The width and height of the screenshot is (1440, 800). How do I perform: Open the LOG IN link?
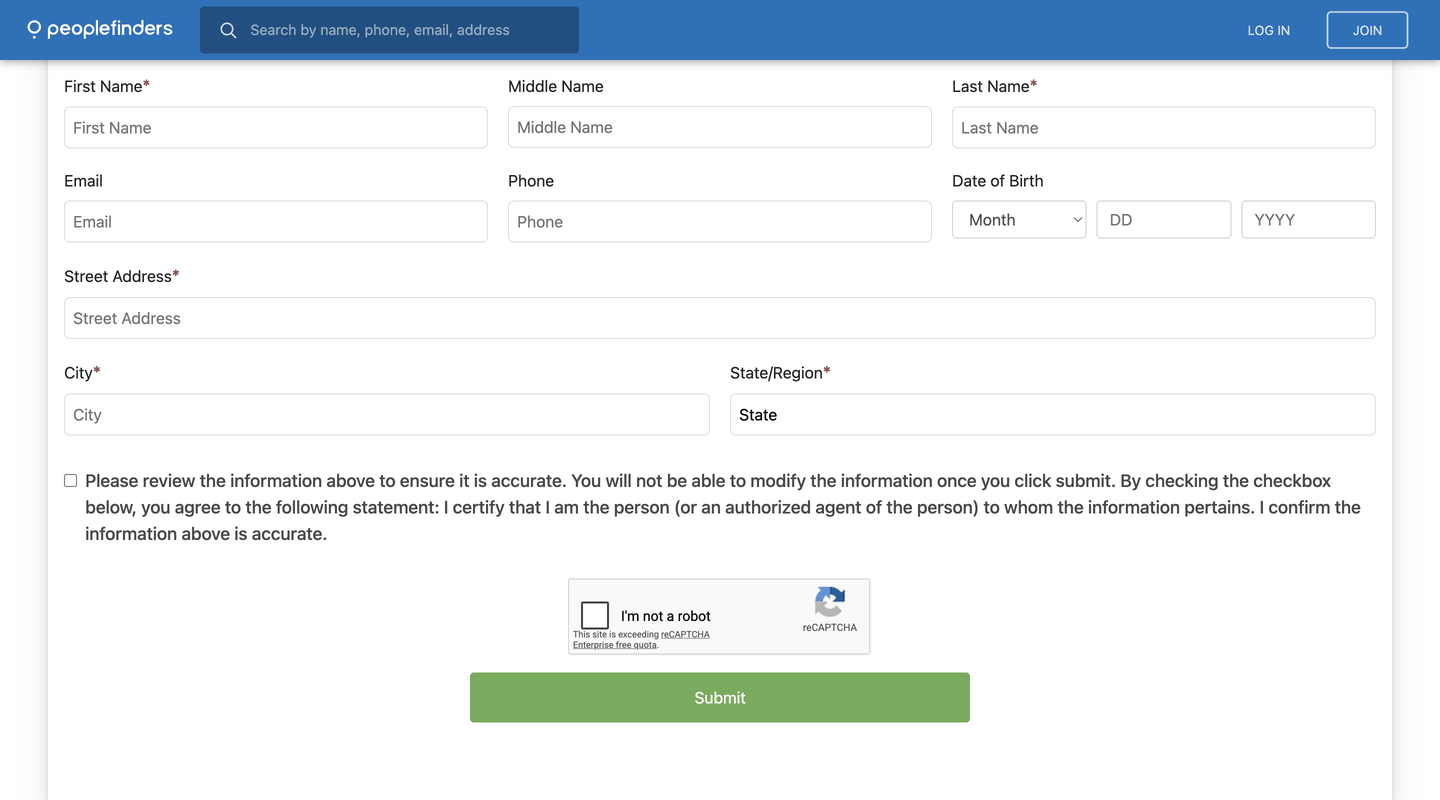(1268, 30)
